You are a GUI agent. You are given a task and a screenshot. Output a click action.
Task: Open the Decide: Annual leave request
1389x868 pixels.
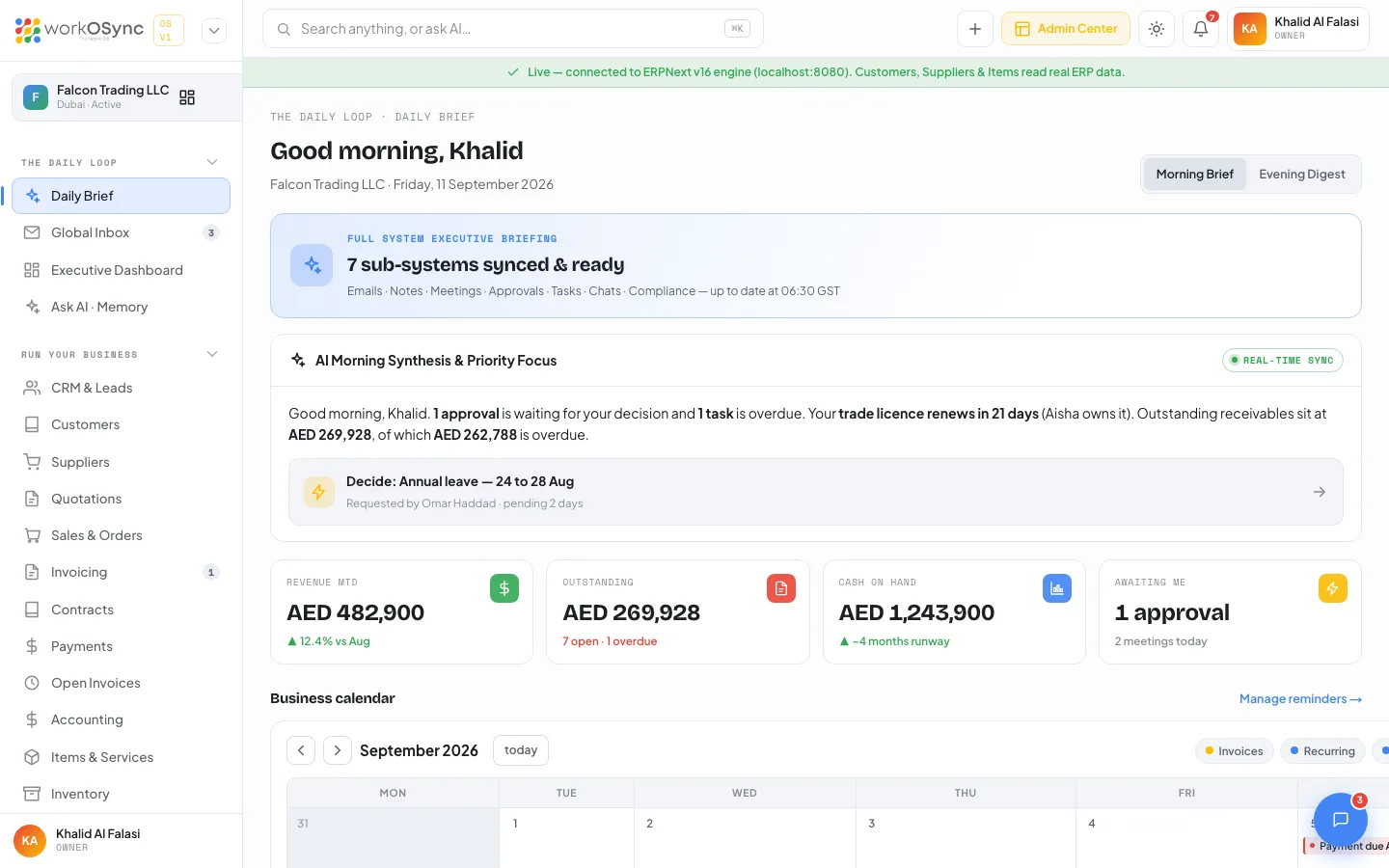(x=816, y=492)
